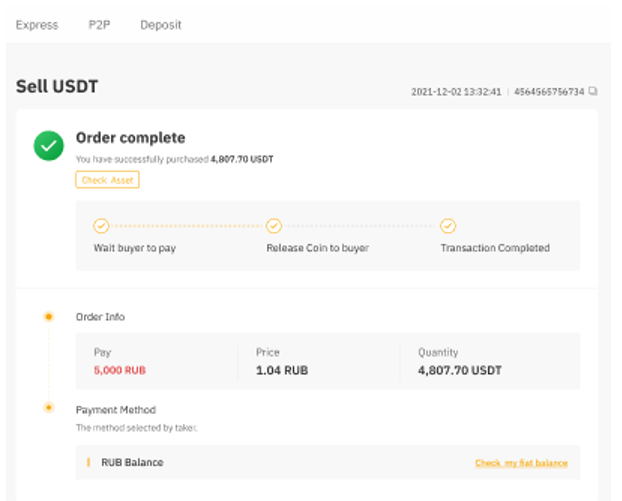
Task: Click the Wait buyer to pay step icon
Action: pos(100,226)
